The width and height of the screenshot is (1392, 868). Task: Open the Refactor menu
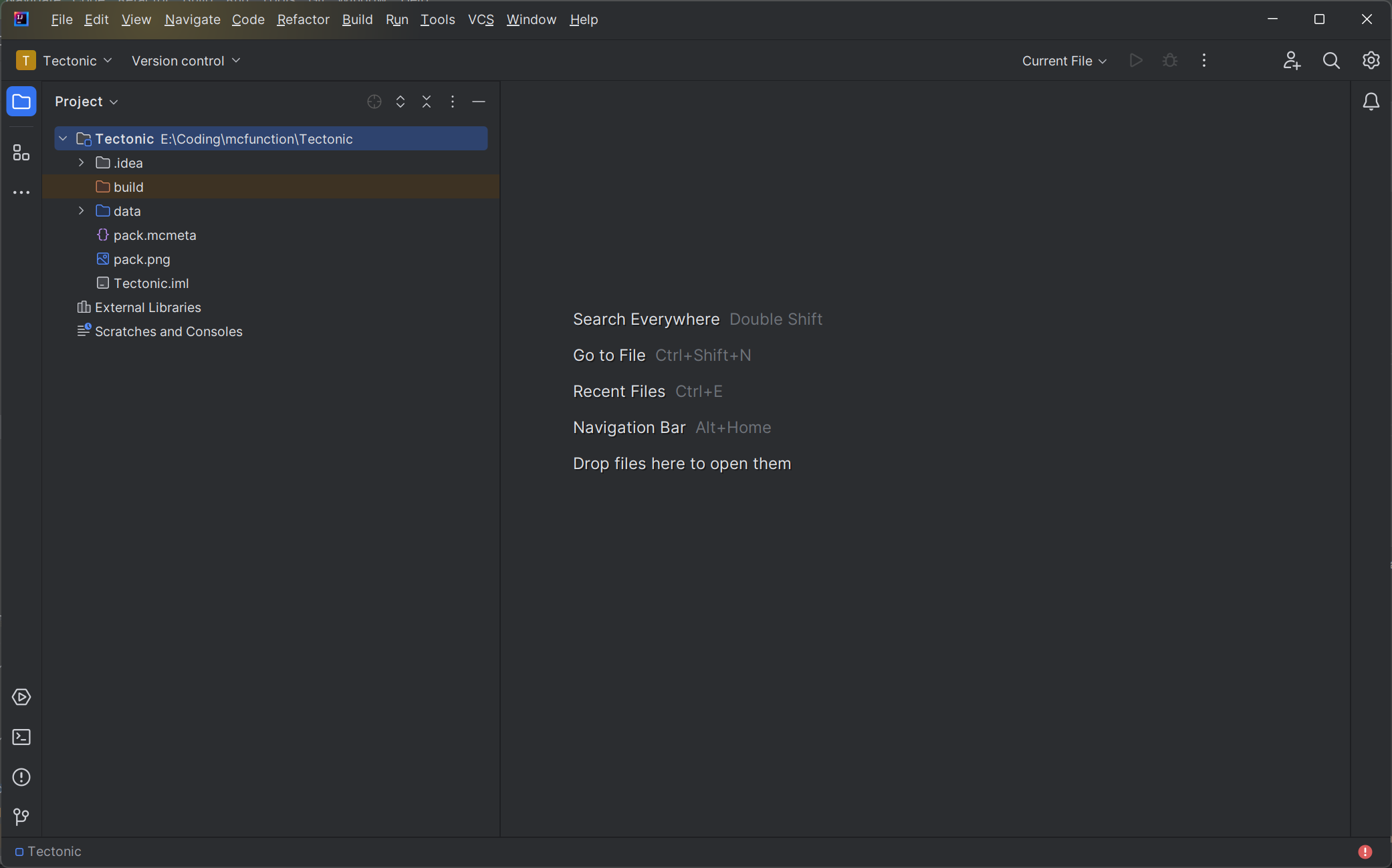click(x=303, y=19)
